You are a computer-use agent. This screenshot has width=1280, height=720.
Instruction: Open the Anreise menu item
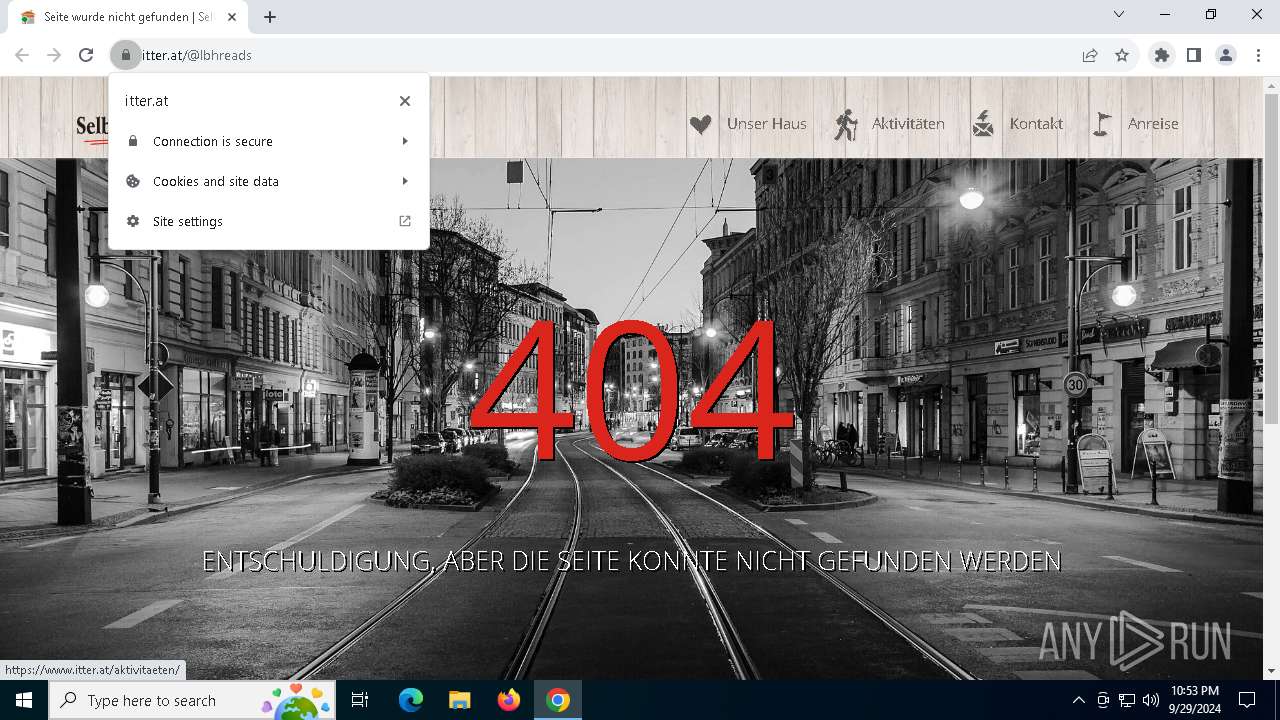[x=1153, y=124]
